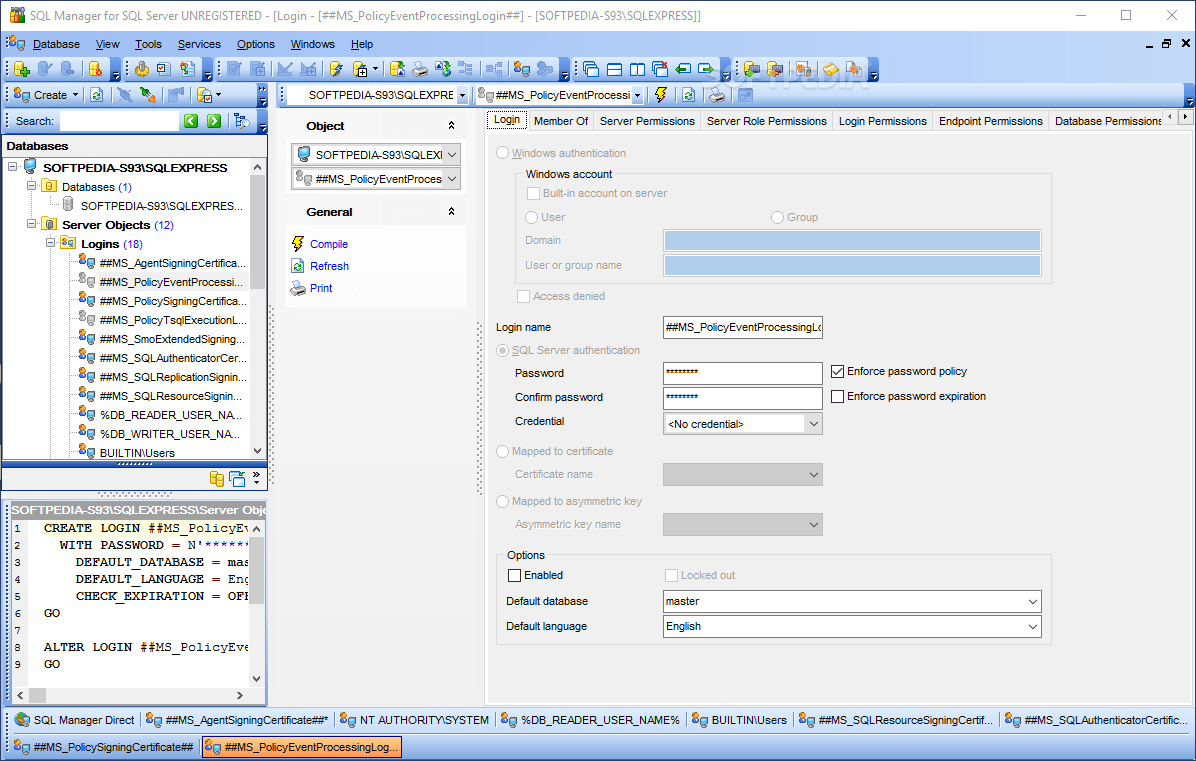1196x761 pixels.
Task: Click the green back navigation arrow icon
Action: (x=681, y=68)
